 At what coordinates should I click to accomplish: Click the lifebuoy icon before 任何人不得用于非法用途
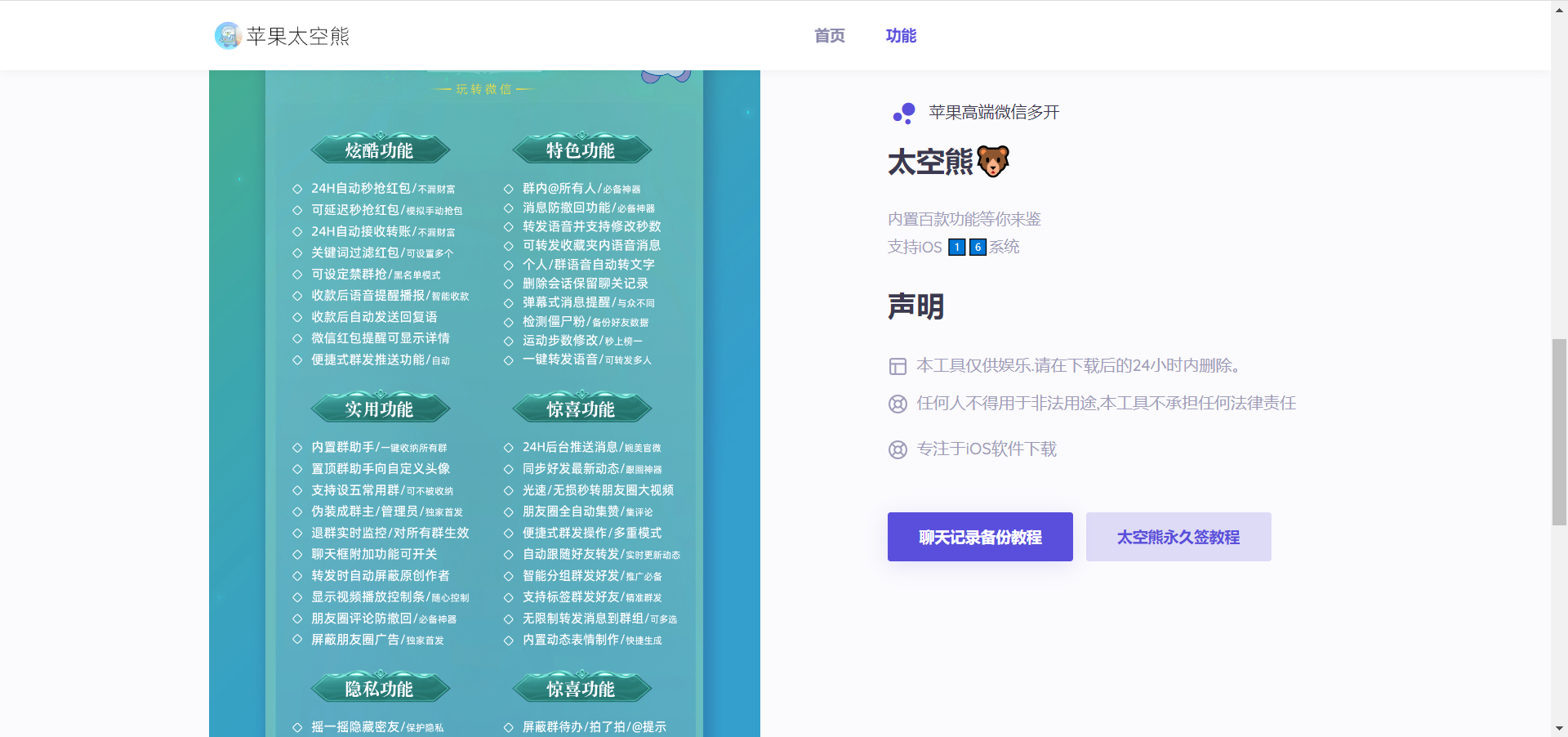click(898, 404)
